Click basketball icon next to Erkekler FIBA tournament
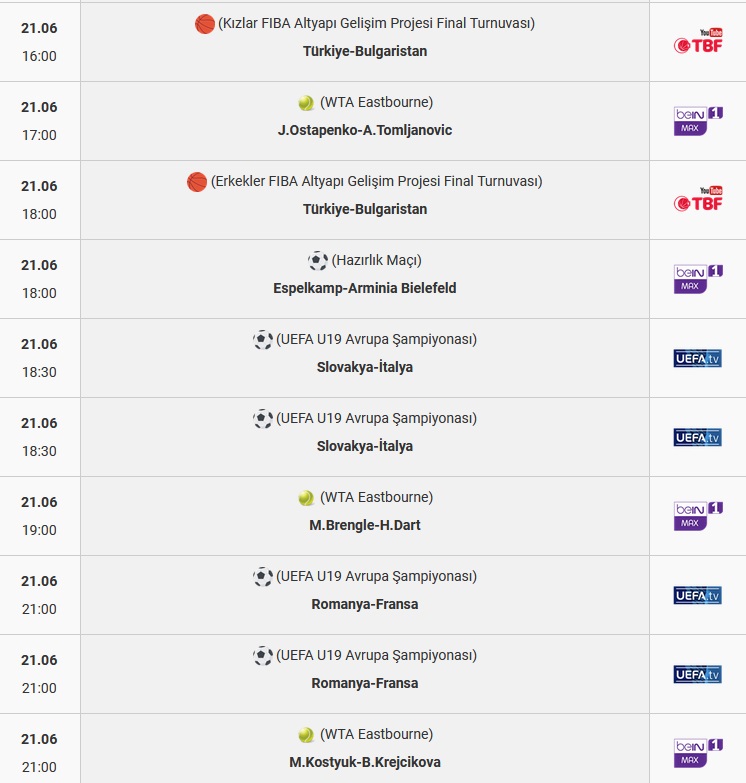Image resolution: width=746 pixels, height=783 pixels. [x=197, y=182]
